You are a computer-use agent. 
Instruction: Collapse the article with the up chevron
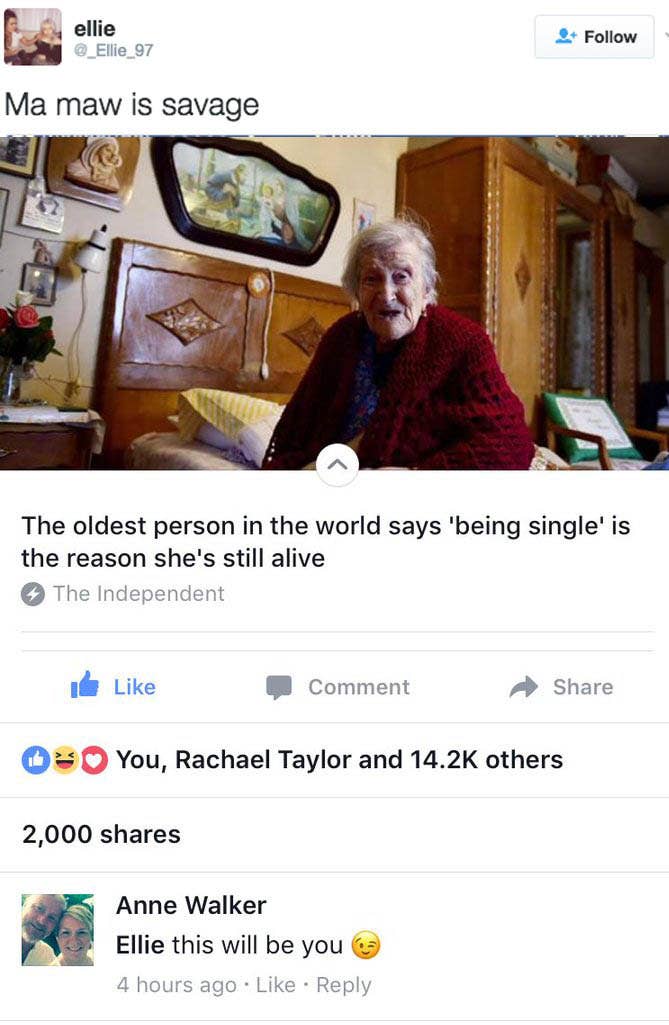(337, 465)
